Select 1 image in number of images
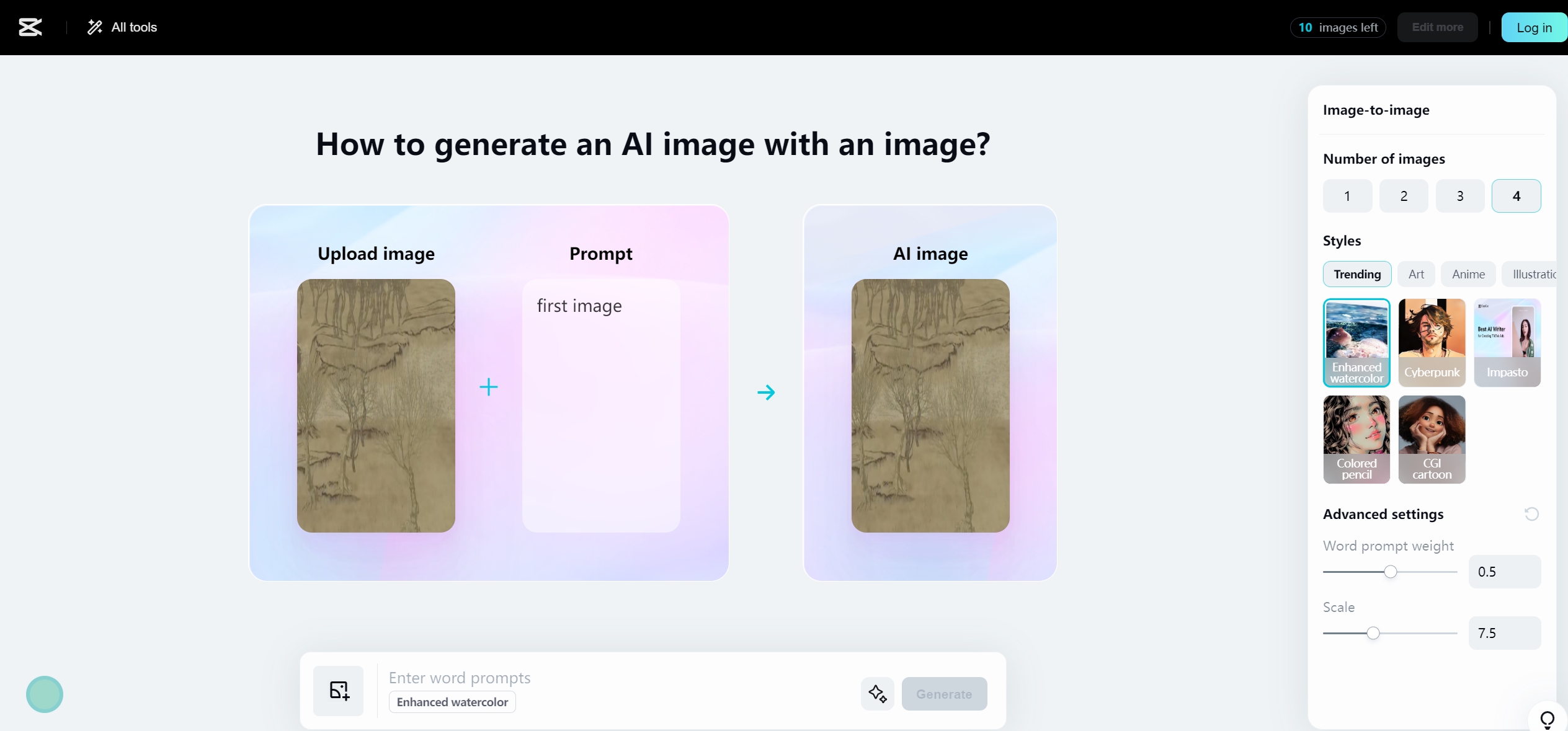The height and width of the screenshot is (731, 1568). [1347, 196]
